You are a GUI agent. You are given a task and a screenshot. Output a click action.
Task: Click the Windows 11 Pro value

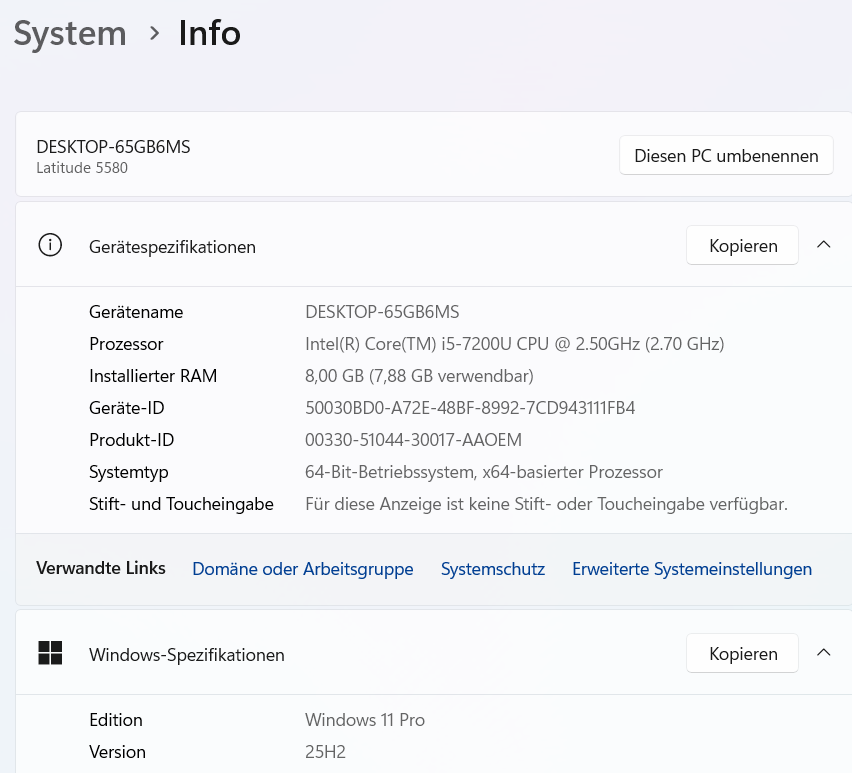point(365,720)
